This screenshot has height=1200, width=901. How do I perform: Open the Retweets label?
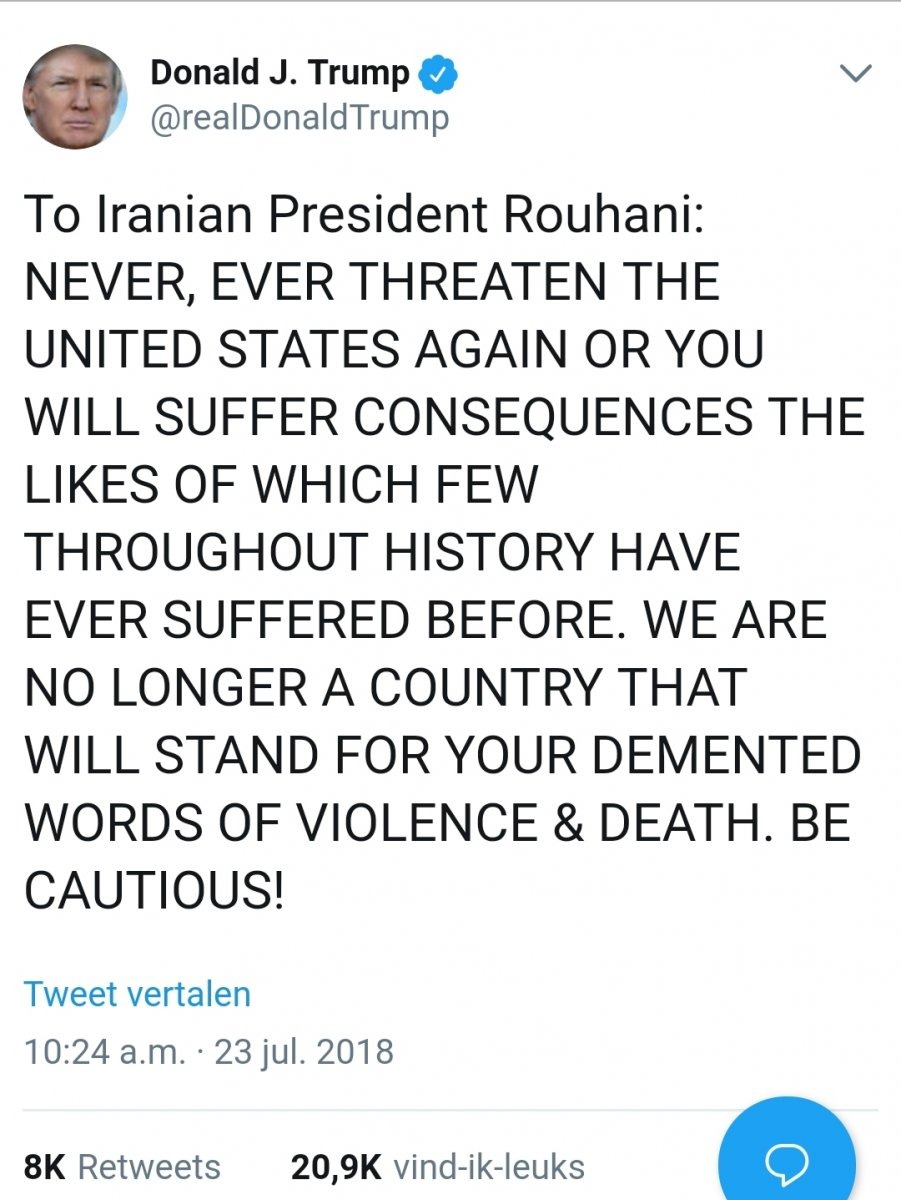coord(149,1167)
